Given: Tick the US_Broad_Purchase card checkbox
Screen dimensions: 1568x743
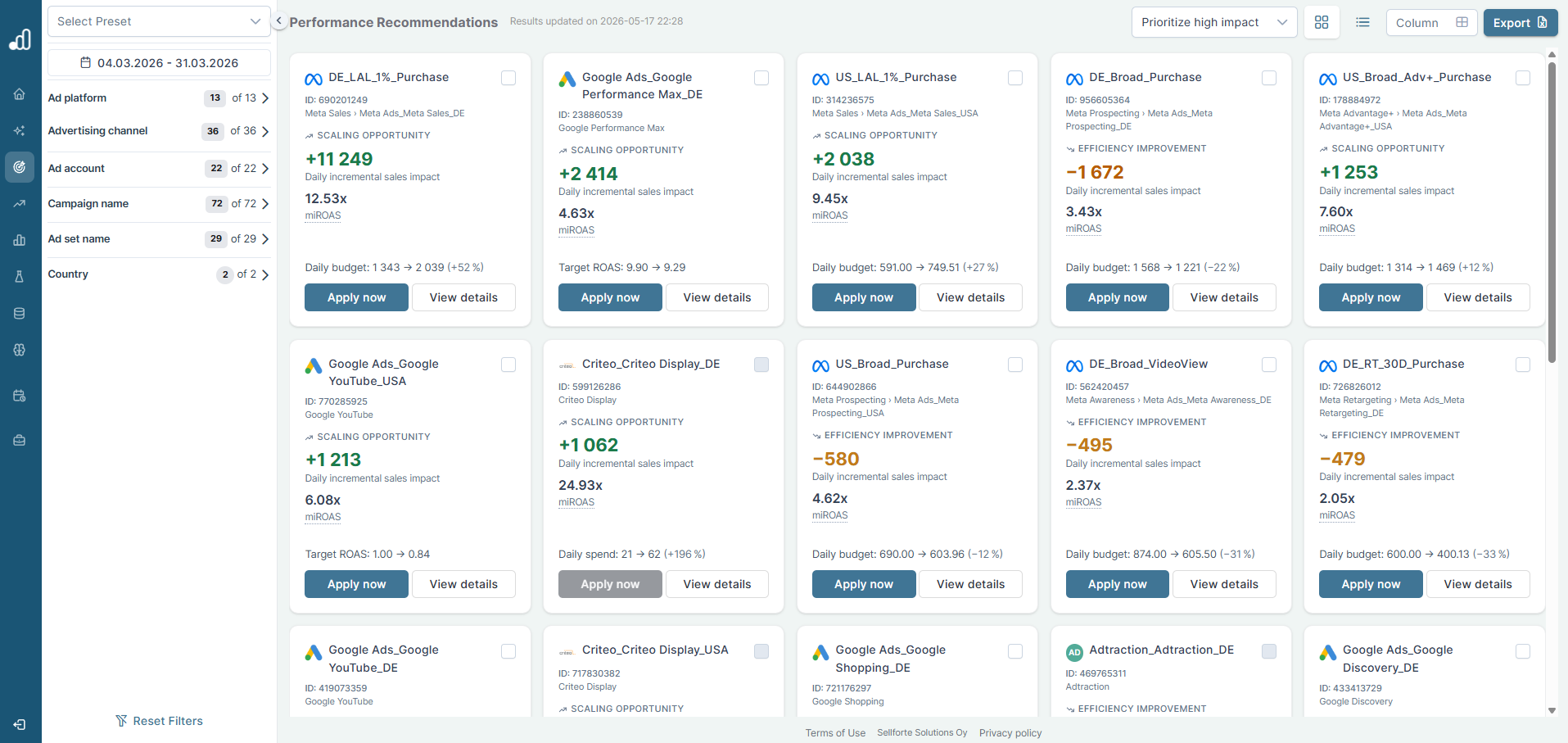Looking at the screenshot, I should click(1015, 365).
